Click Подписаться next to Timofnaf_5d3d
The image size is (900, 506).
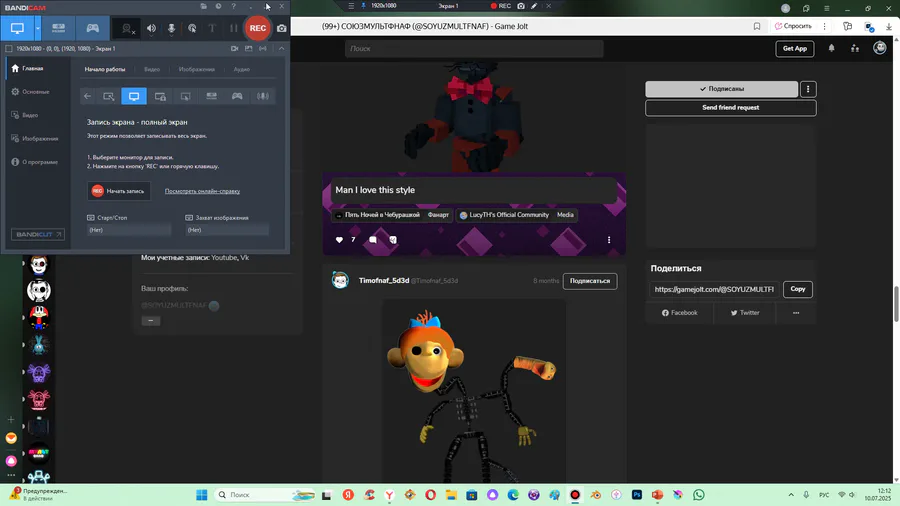[x=590, y=281]
